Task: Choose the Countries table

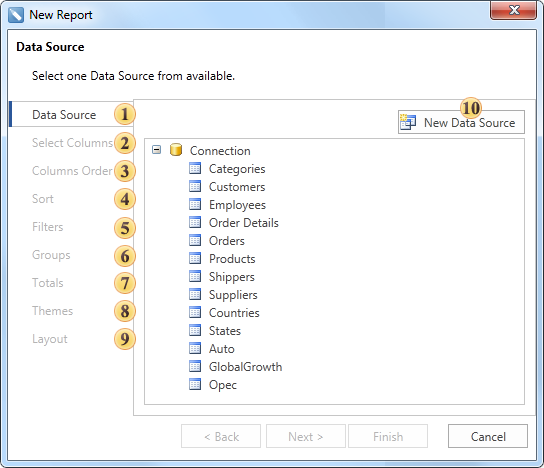Action: 234,313
